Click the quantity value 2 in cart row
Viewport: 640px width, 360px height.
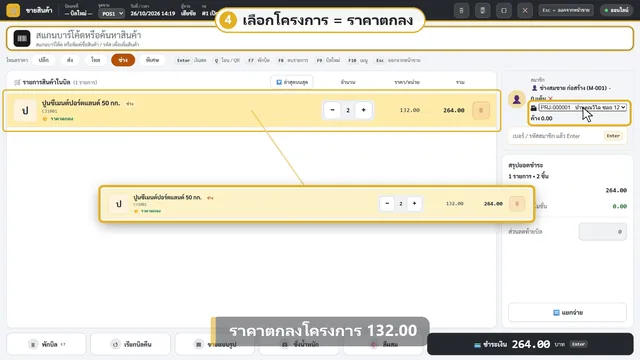point(348,110)
